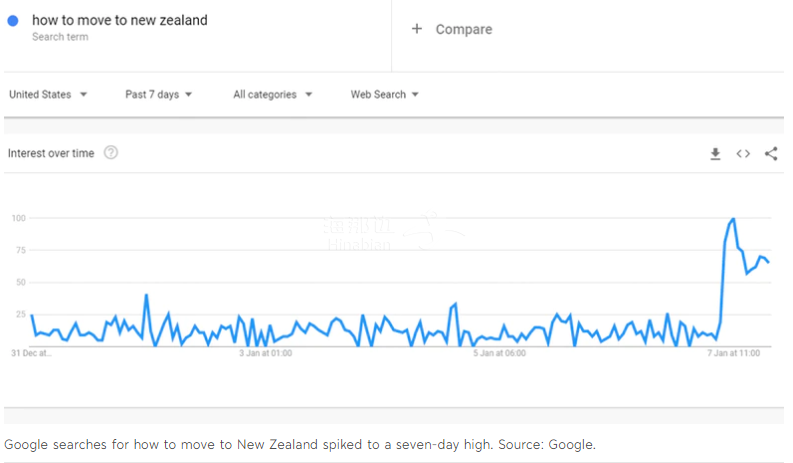Click the blue dot of the search term

(x=13, y=21)
